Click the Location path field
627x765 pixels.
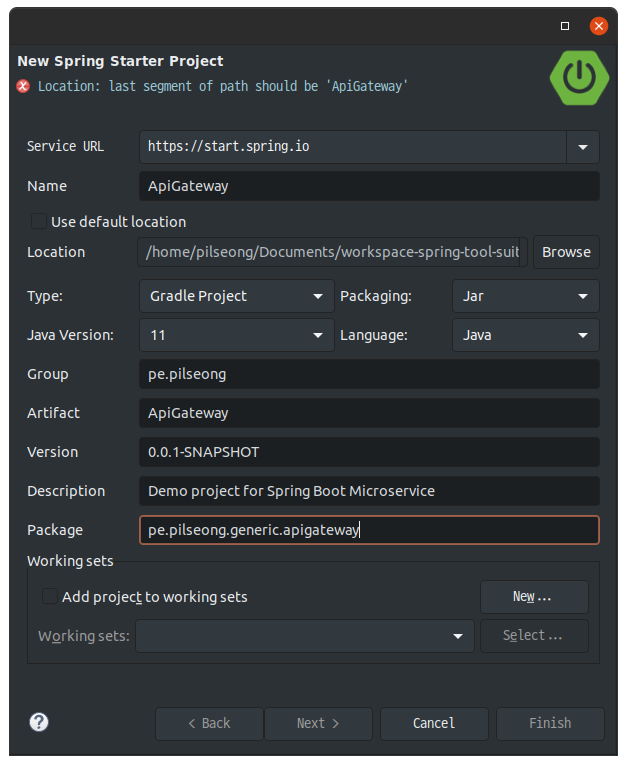[332, 252]
